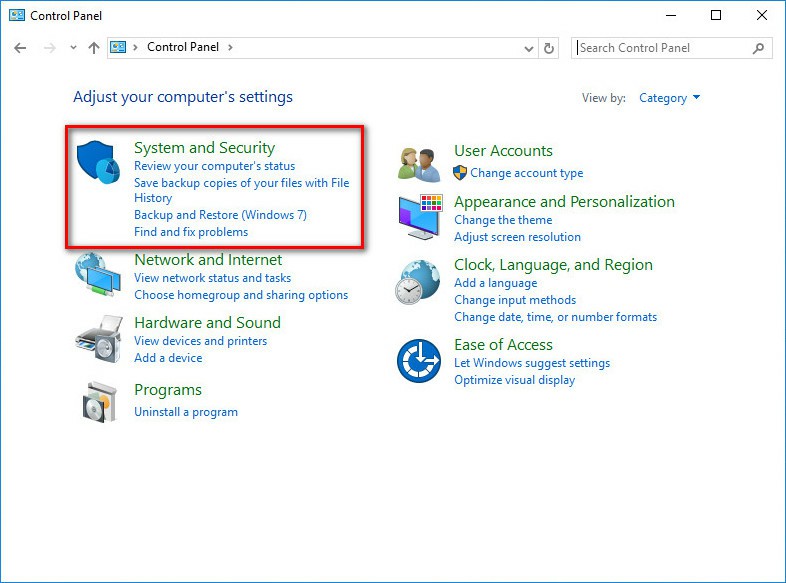This screenshot has height=583, width=786.
Task: Click Change account type link
Action: pyautogui.click(x=527, y=173)
